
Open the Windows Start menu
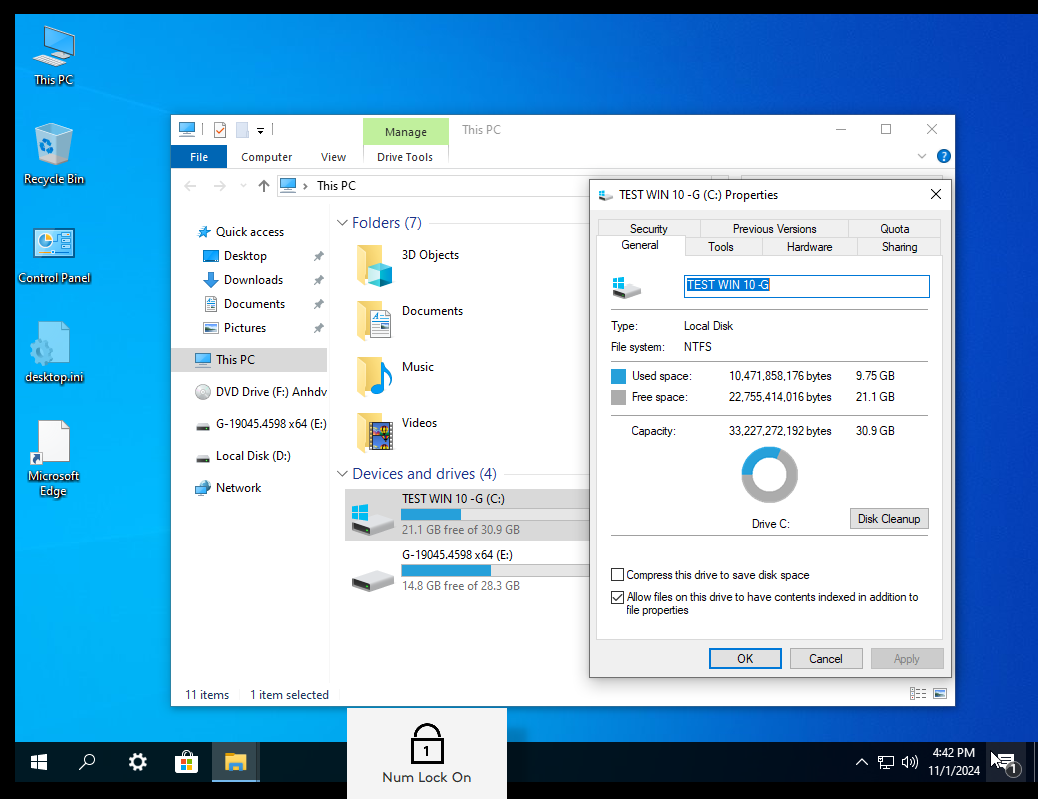coord(39,762)
